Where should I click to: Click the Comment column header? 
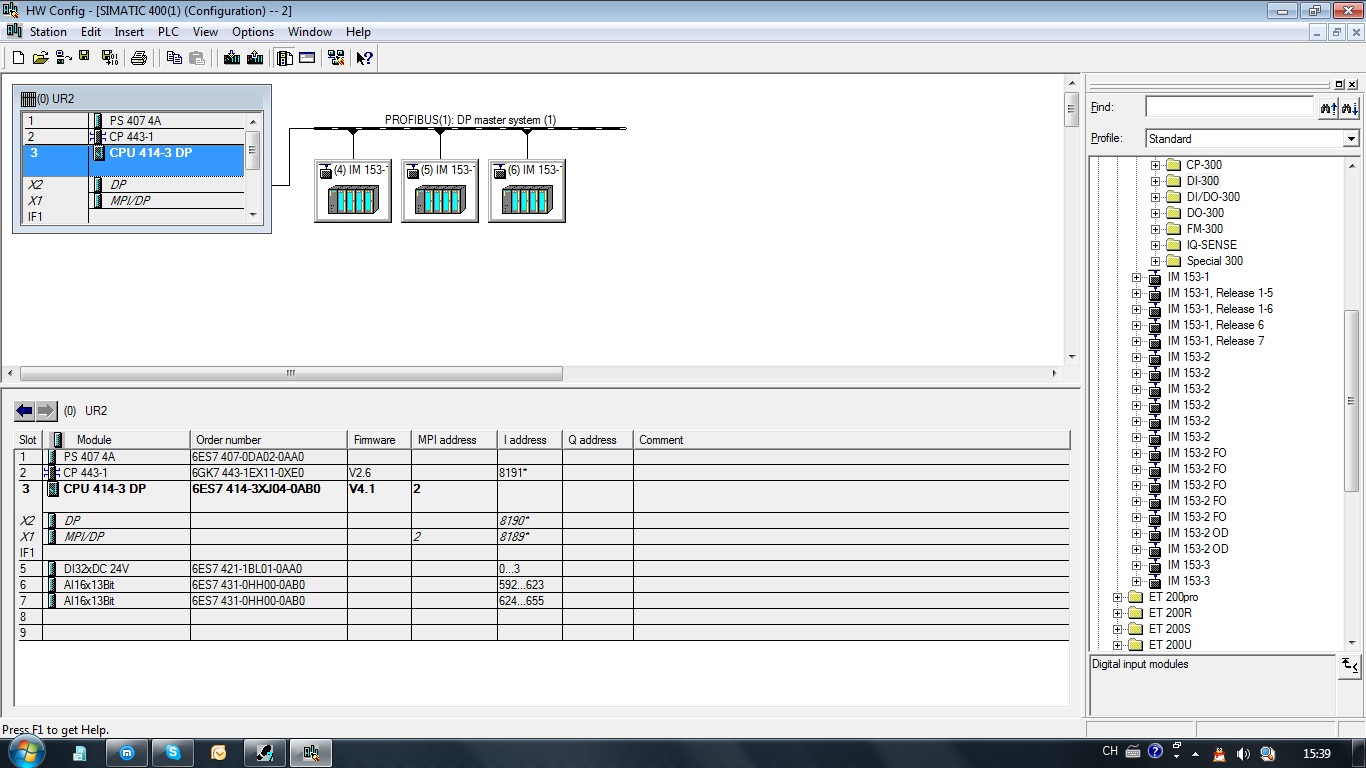click(851, 440)
